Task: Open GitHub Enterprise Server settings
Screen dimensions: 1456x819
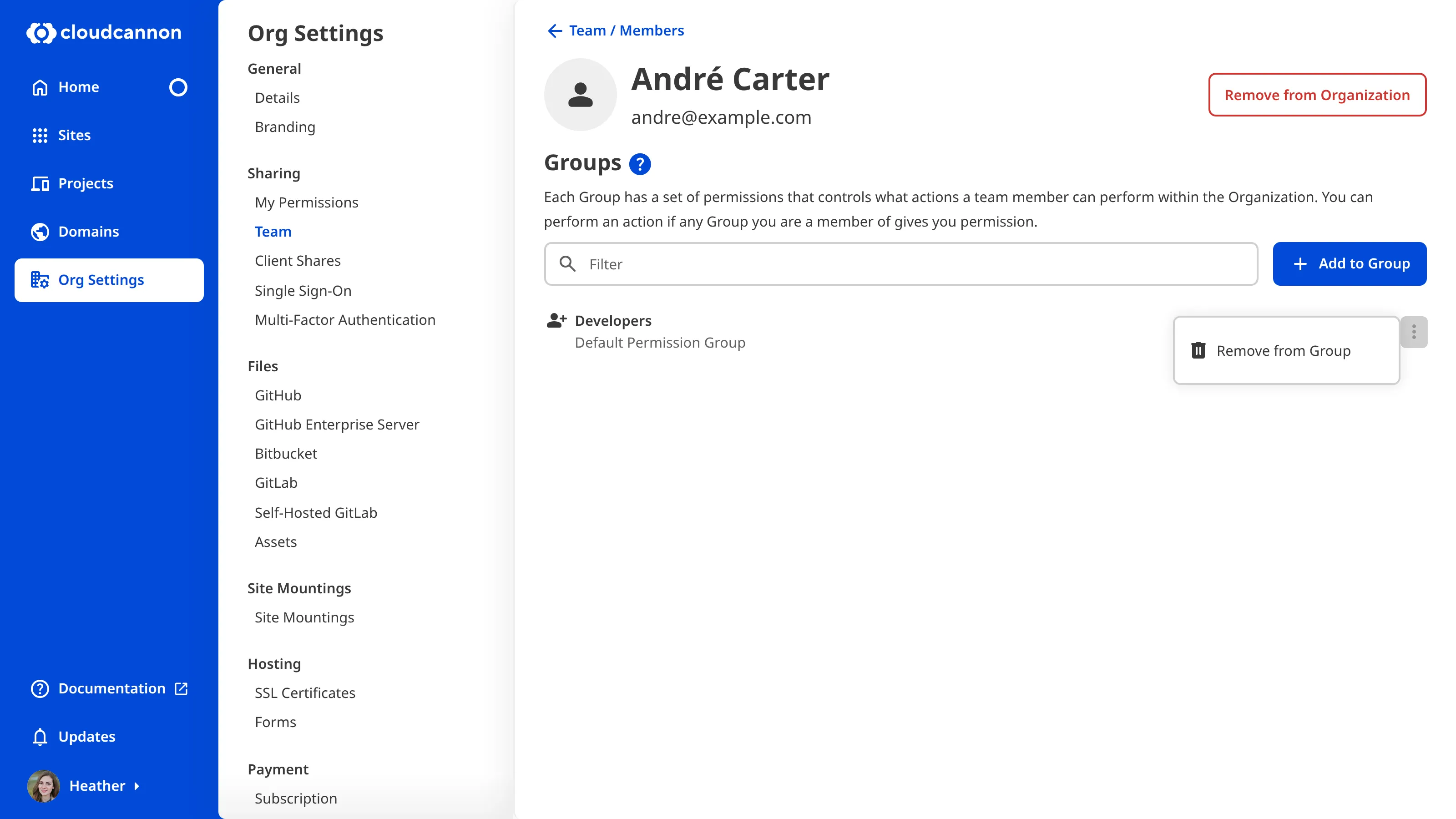Action: tap(337, 425)
